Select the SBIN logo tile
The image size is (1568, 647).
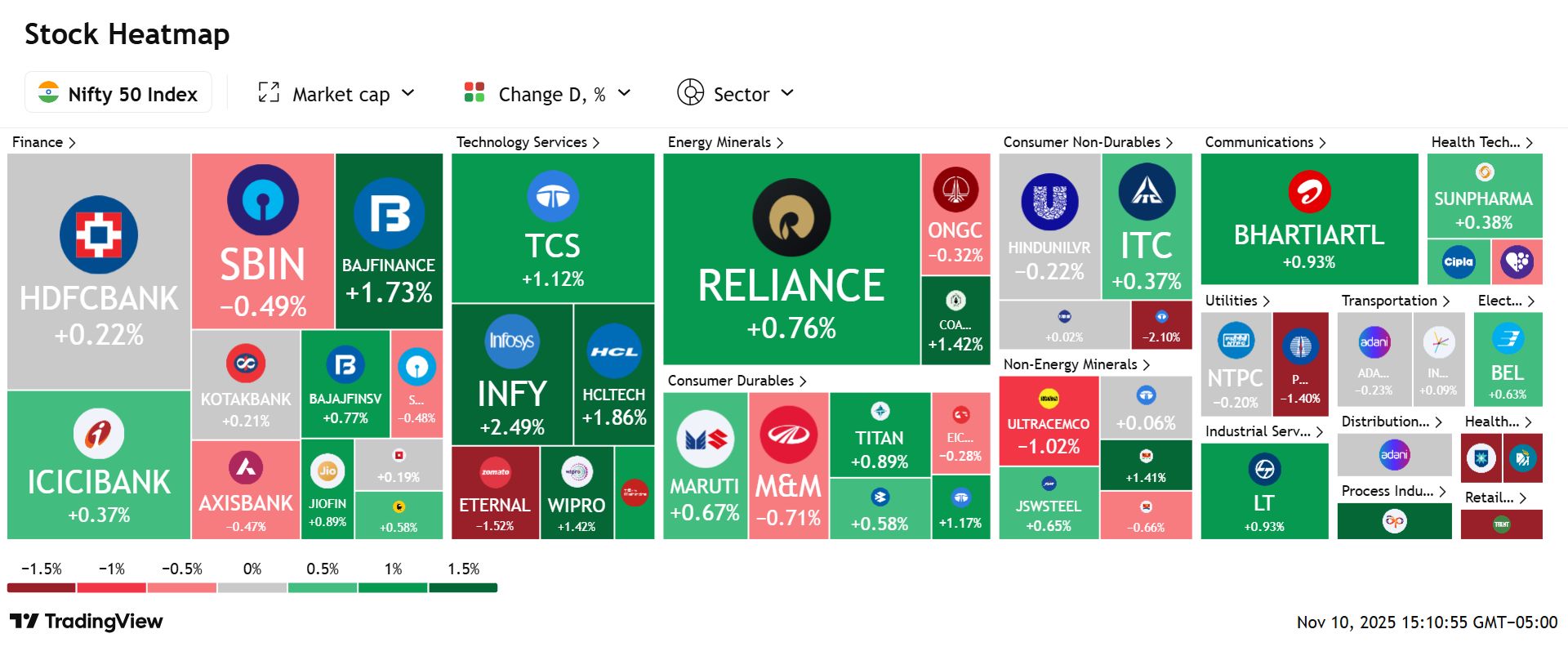(x=263, y=200)
